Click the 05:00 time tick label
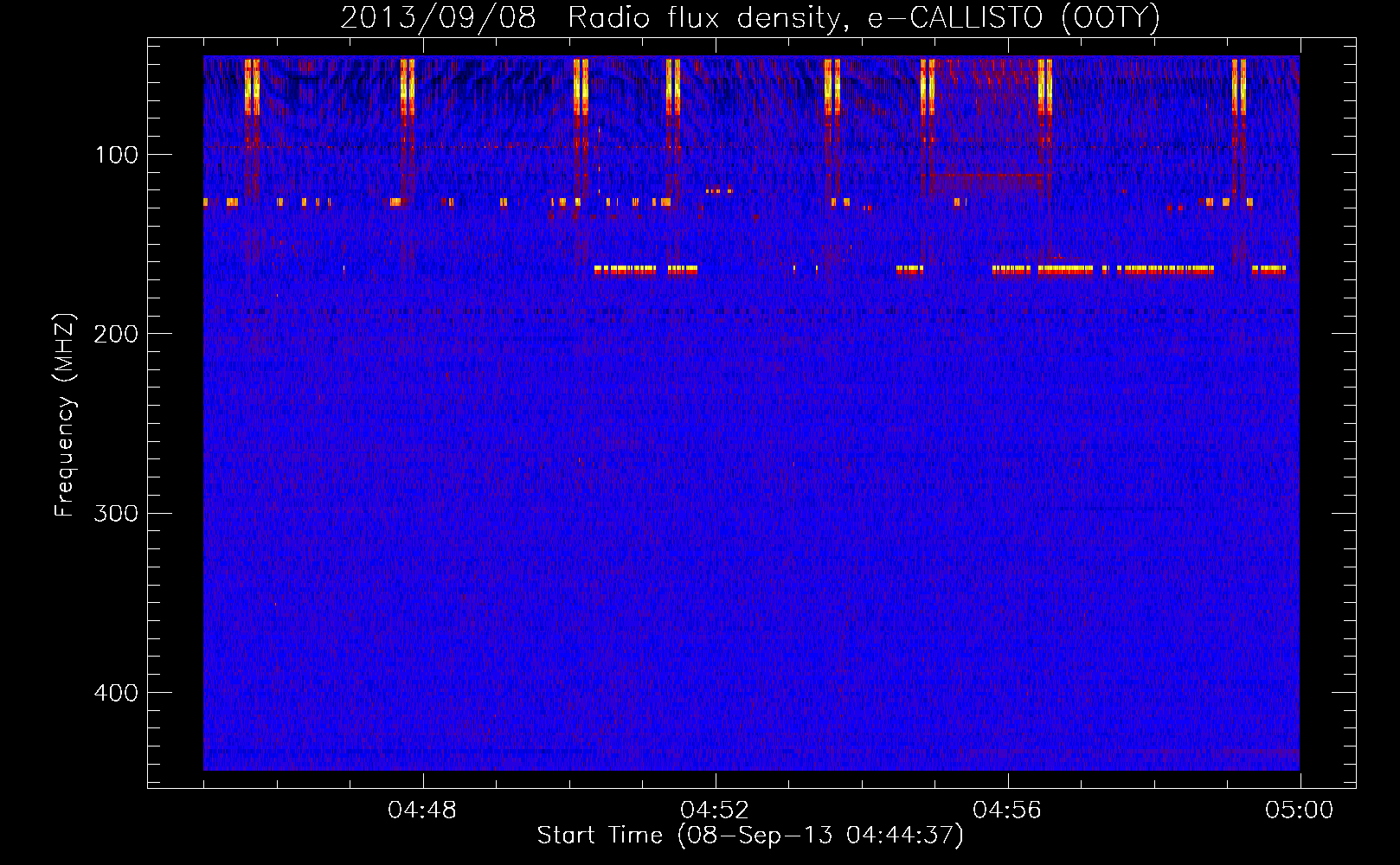This screenshot has height=865, width=1400. (1300, 811)
